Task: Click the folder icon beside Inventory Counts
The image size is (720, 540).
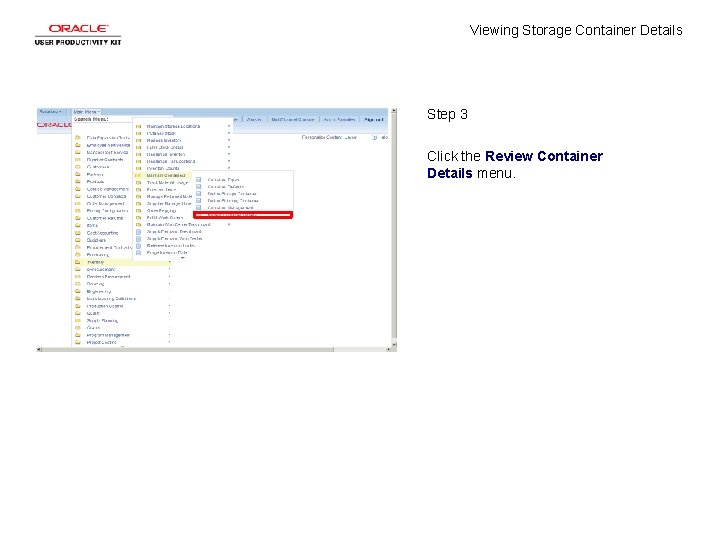Action: (x=138, y=169)
